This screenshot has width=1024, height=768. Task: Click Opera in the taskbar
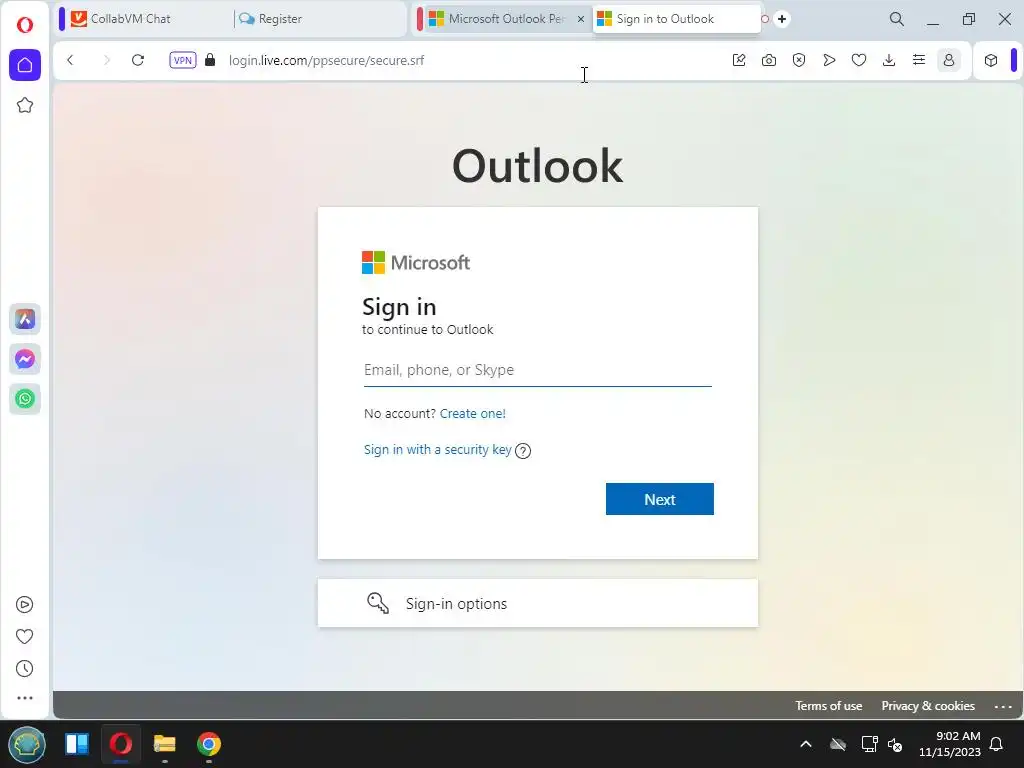[121, 744]
